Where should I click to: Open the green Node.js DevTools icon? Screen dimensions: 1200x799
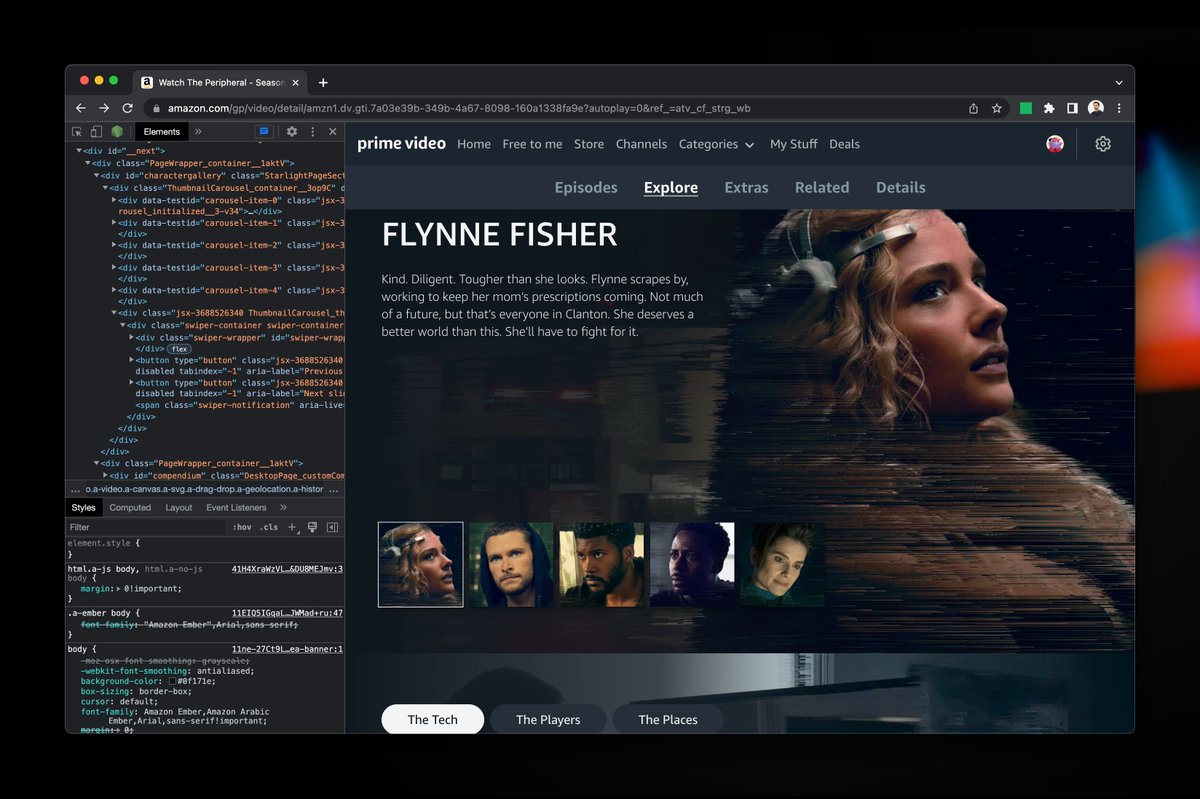click(117, 131)
